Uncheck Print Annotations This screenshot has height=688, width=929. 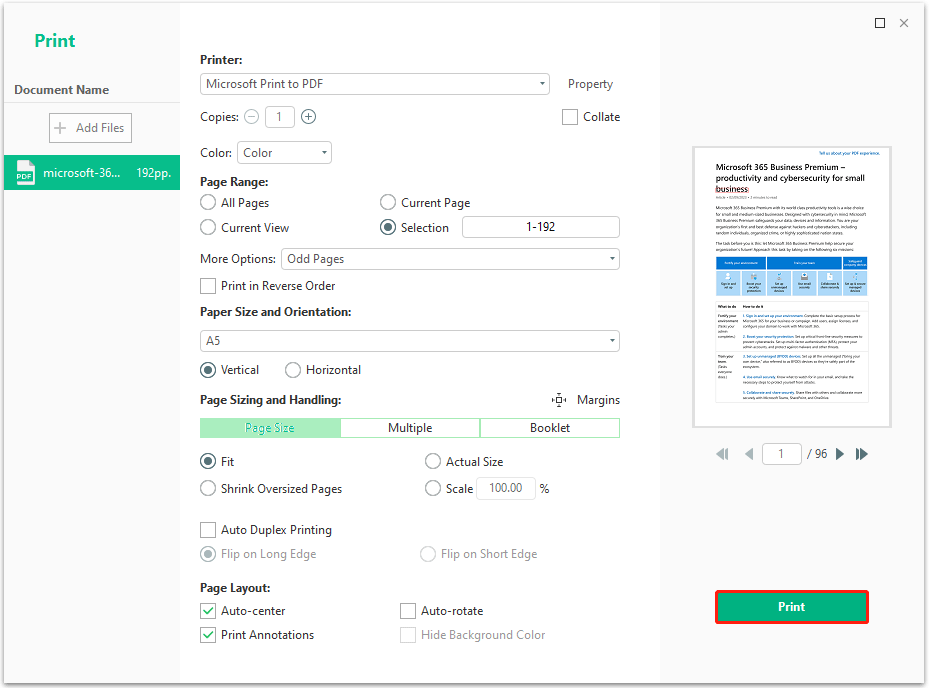pyautogui.click(x=208, y=635)
